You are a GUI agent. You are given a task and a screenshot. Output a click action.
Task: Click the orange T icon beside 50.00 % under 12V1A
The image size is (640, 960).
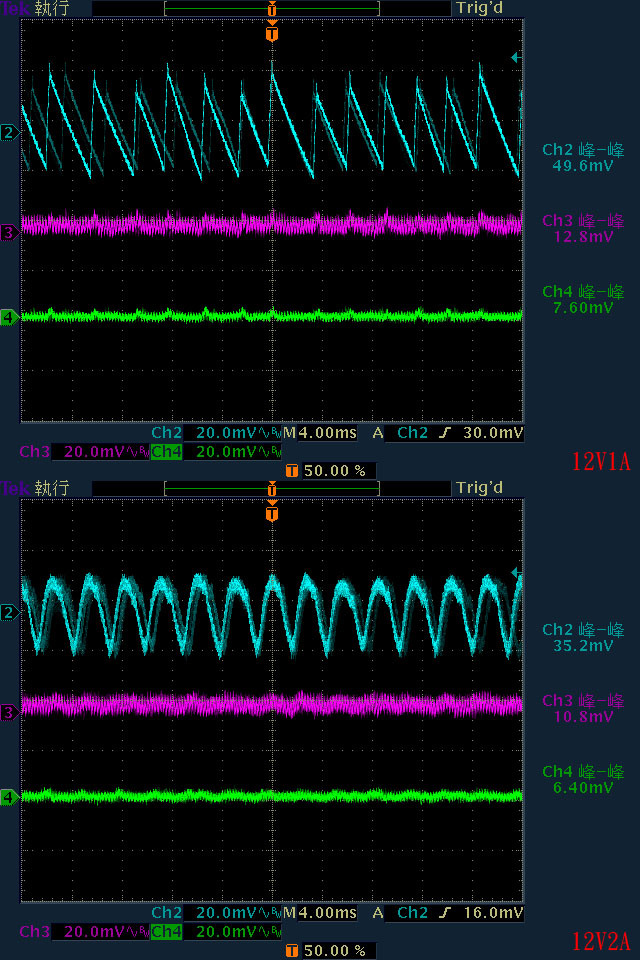tap(292, 471)
